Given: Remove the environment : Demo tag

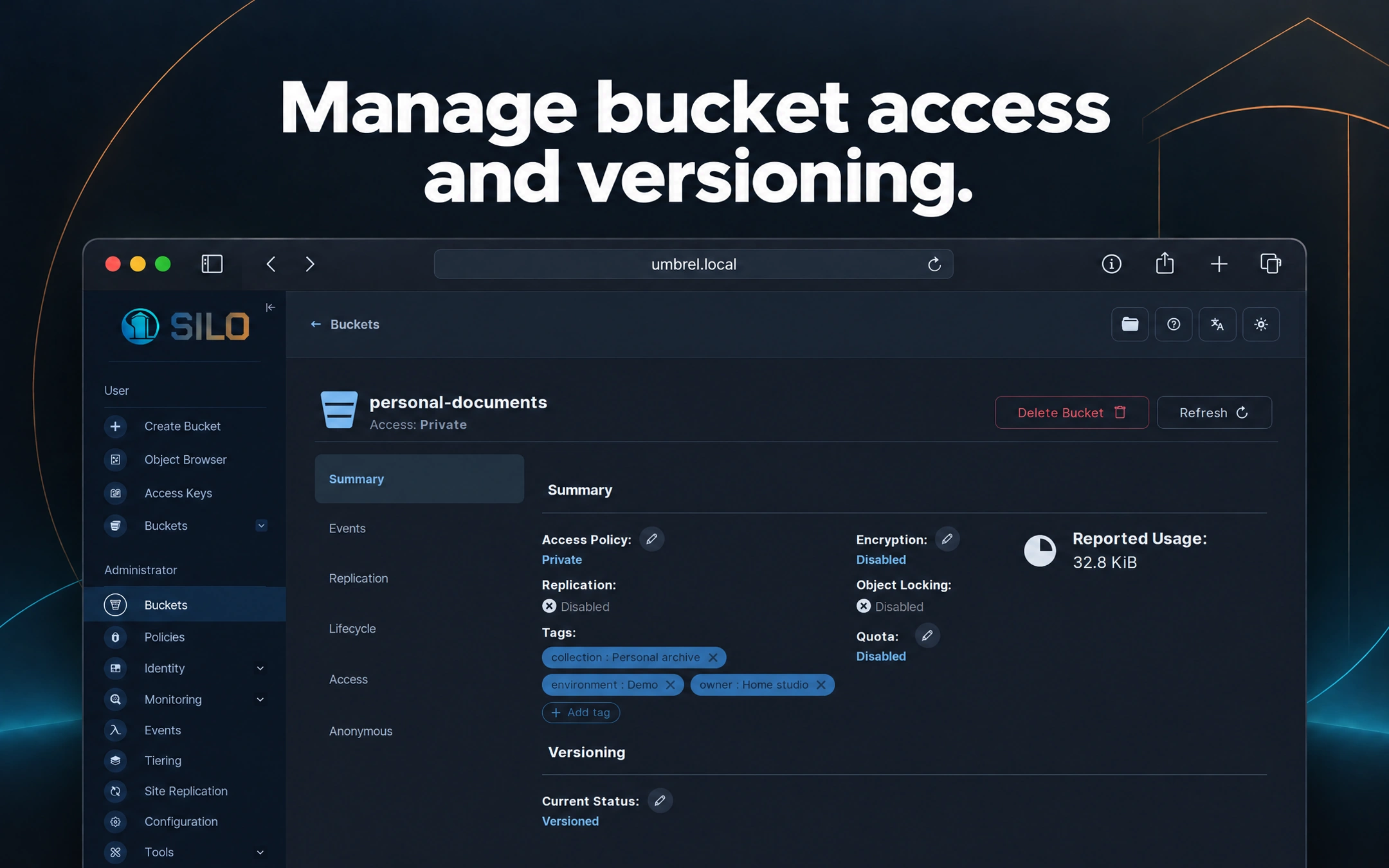Looking at the screenshot, I should point(670,685).
